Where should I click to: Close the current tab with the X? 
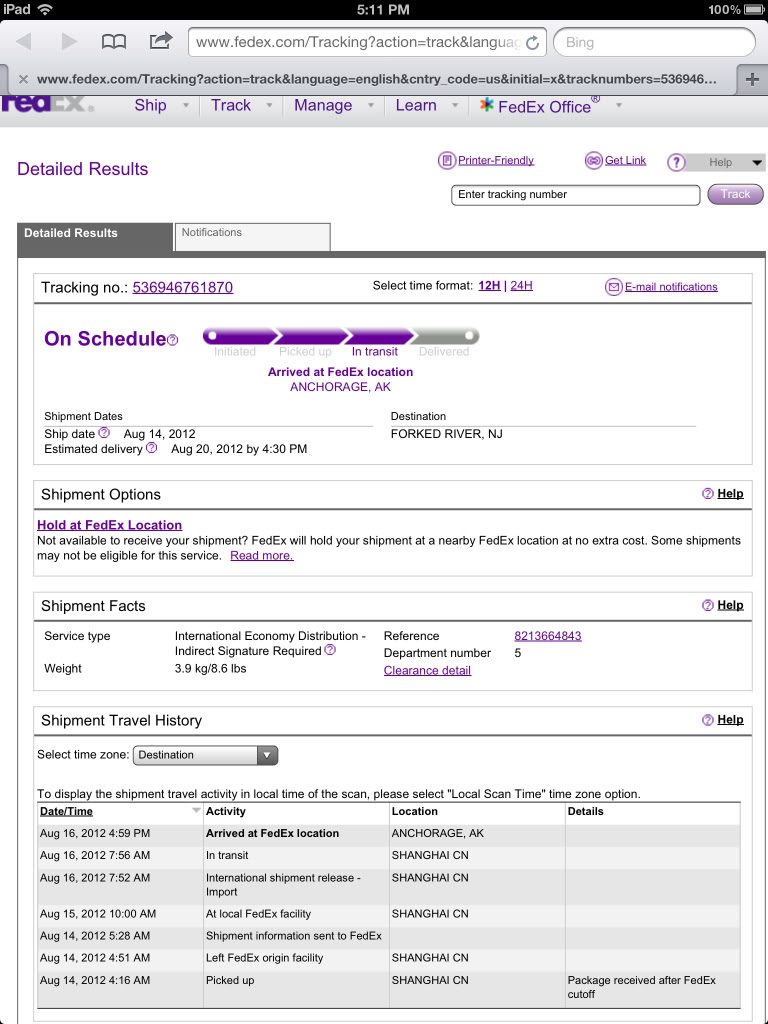[x=23, y=80]
